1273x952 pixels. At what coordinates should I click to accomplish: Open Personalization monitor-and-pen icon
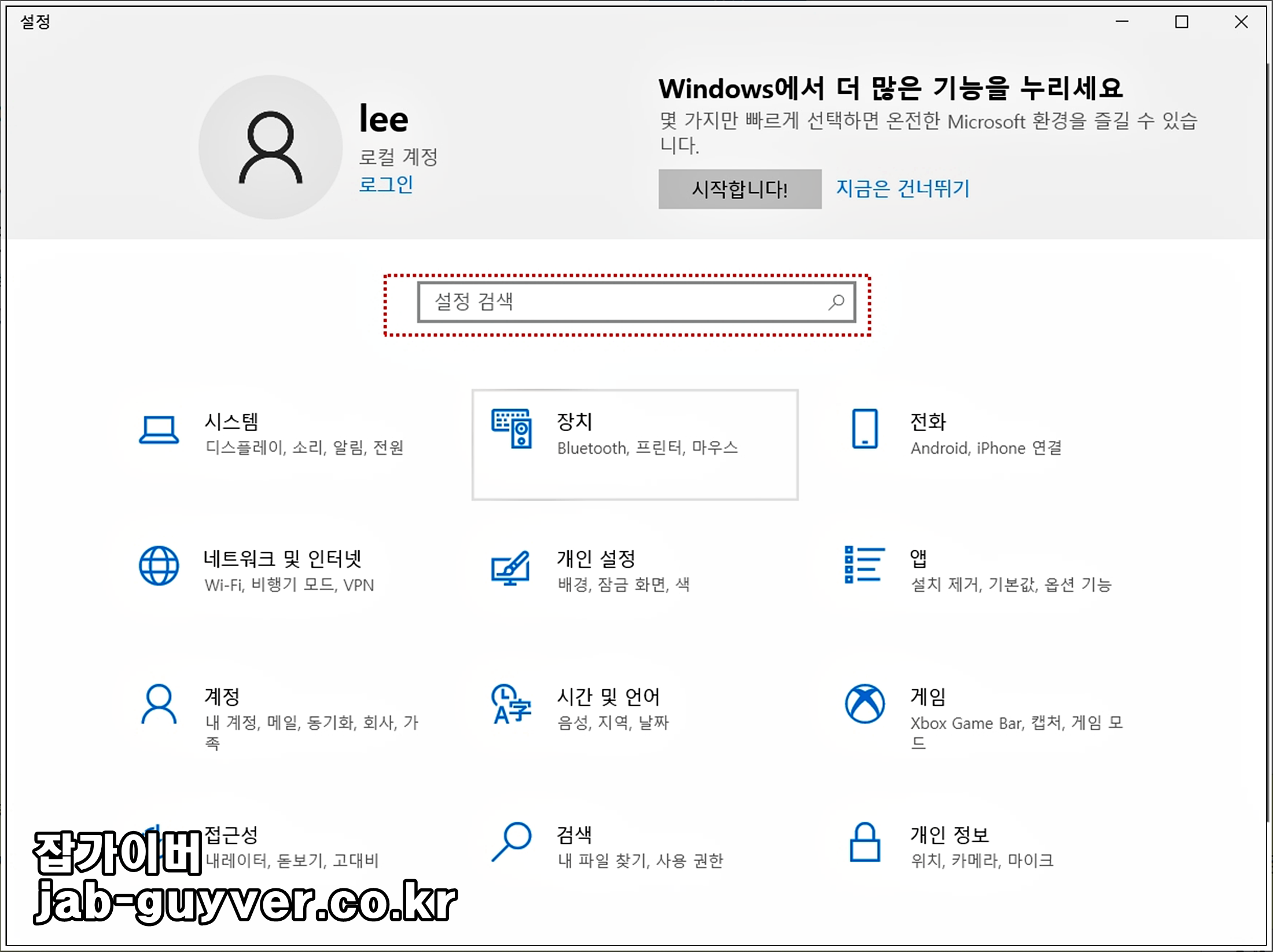[x=510, y=567]
